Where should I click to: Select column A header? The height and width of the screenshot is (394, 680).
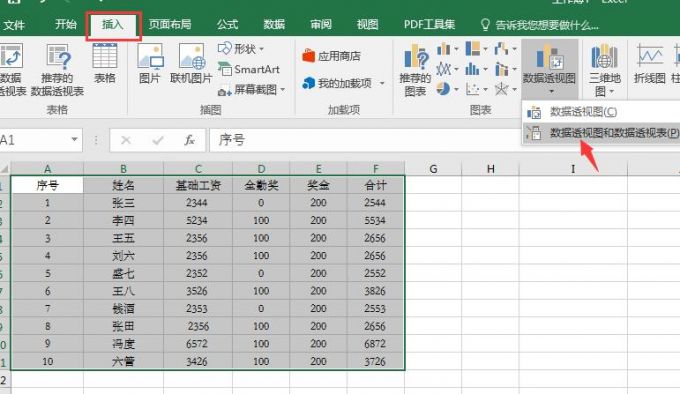pyautogui.click(x=47, y=169)
